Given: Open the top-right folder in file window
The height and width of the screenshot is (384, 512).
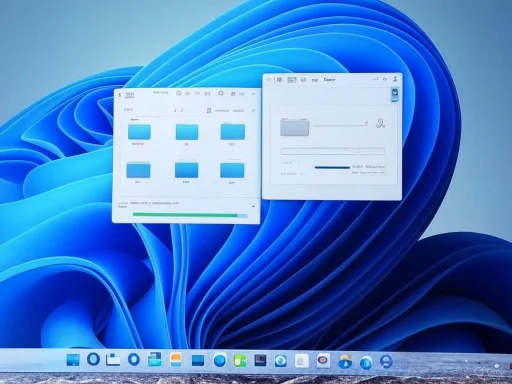Looking at the screenshot, I should tap(233, 131).
